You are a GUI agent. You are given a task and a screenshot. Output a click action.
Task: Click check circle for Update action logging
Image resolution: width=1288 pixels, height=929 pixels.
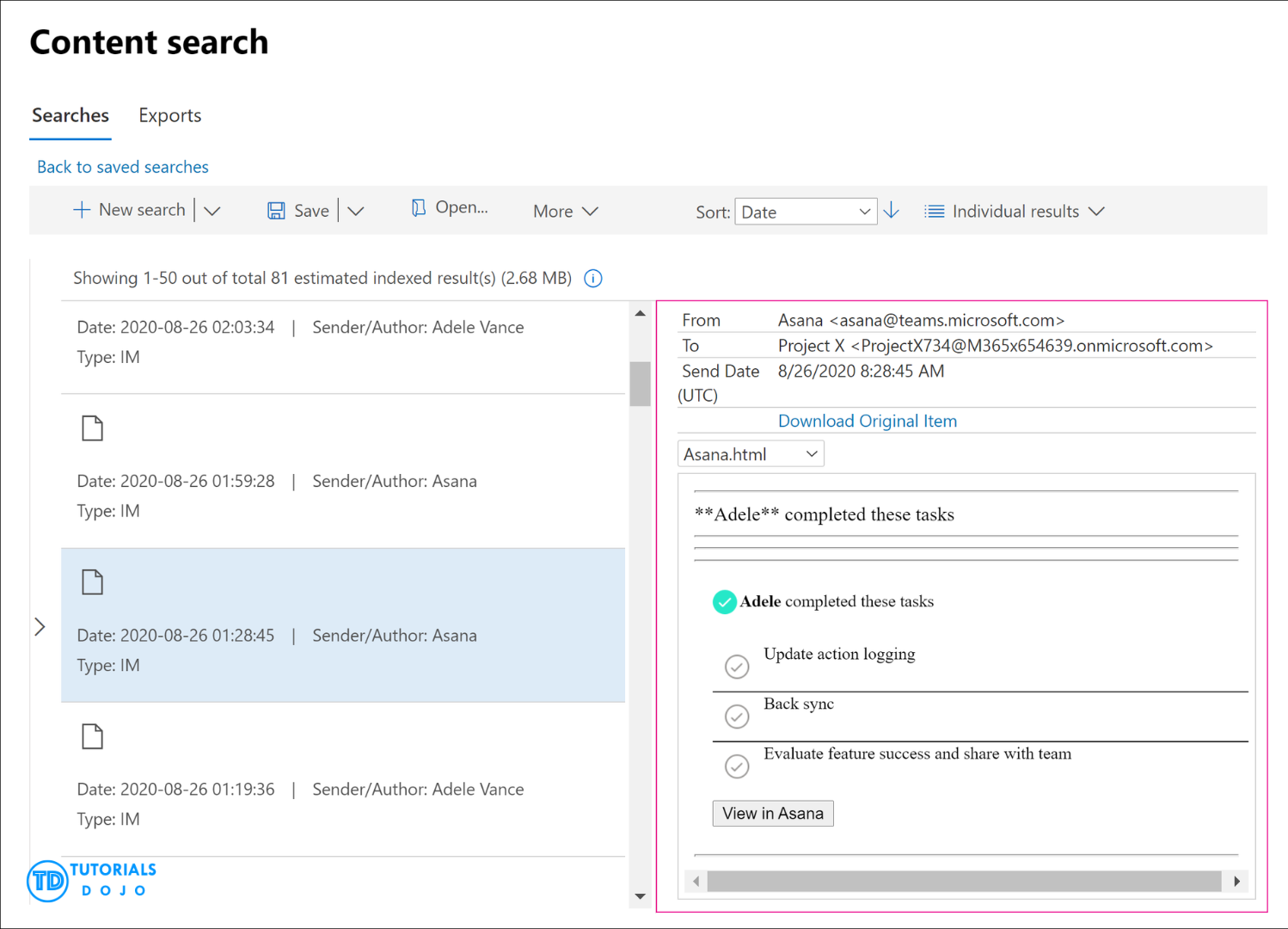pyautogui.click(x=737, y=667)
